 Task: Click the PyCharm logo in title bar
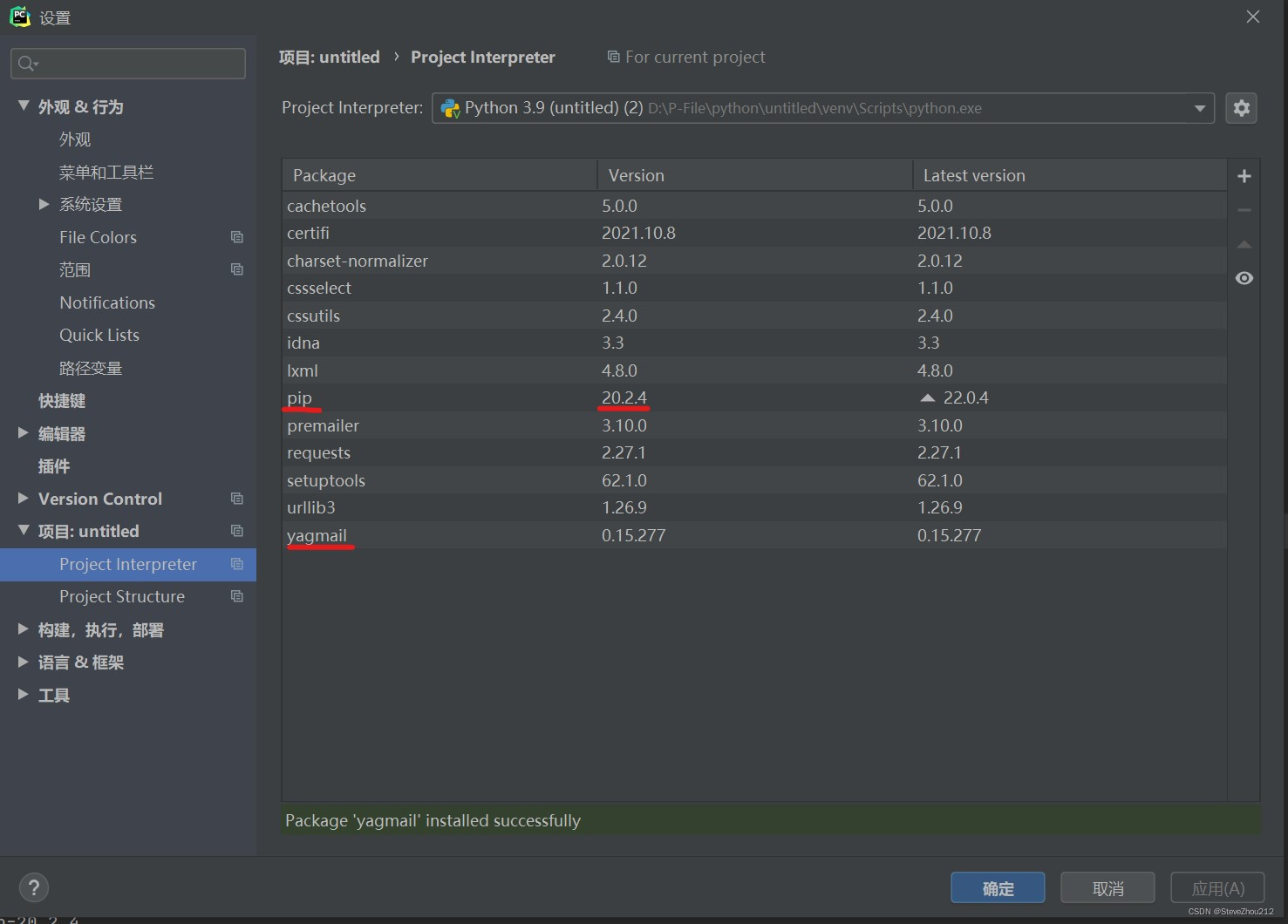pos(19,17)
